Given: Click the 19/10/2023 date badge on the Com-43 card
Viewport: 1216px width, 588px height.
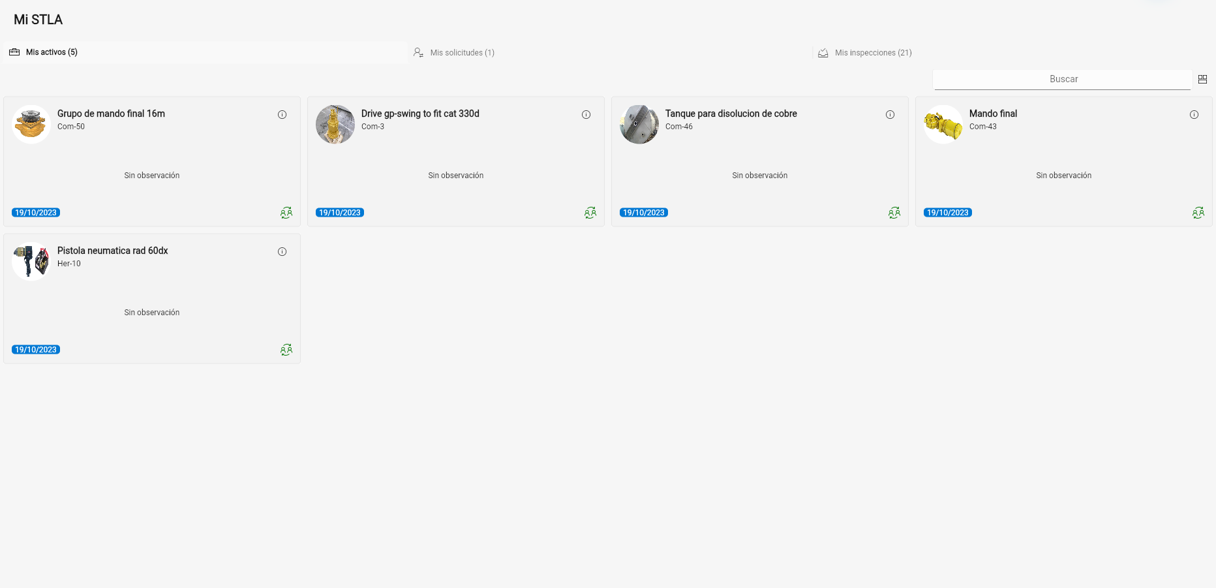Looking at the screenshot, I should tap(948, 213).
